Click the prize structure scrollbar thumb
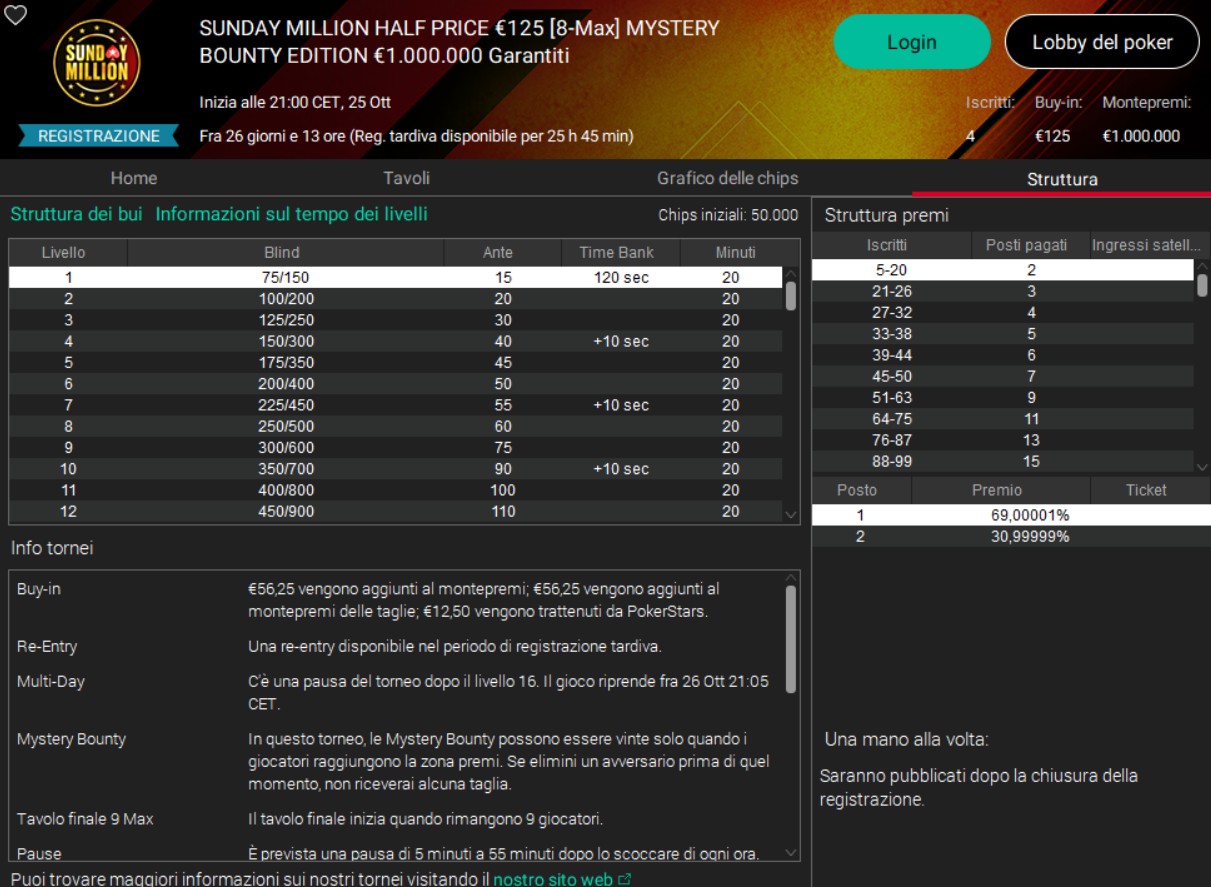 (x=1202, y=286)
